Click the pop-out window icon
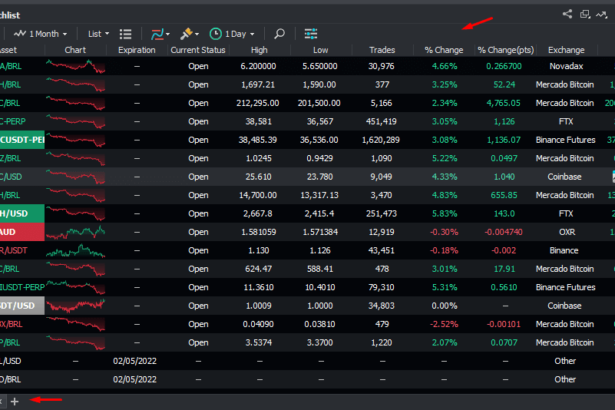This screenshot has height=410, width=615. click(585, 15)
